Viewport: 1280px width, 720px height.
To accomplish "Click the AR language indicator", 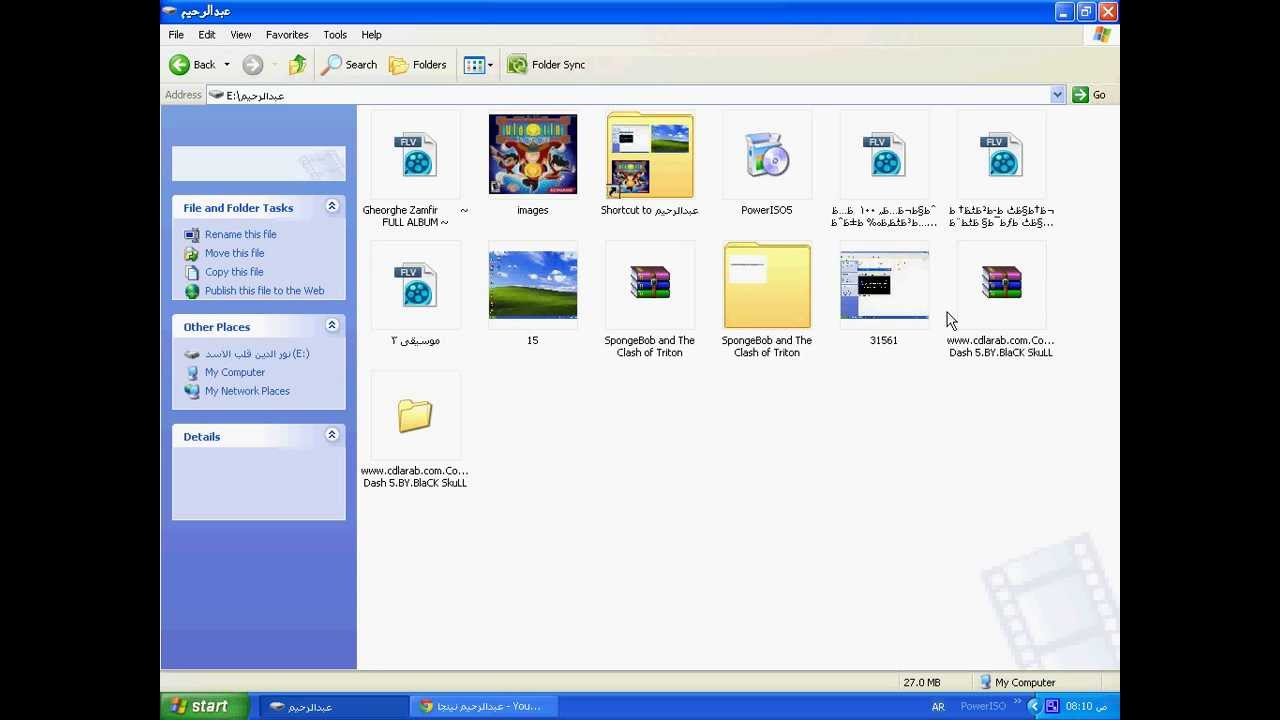I will (x=938, y=707).
